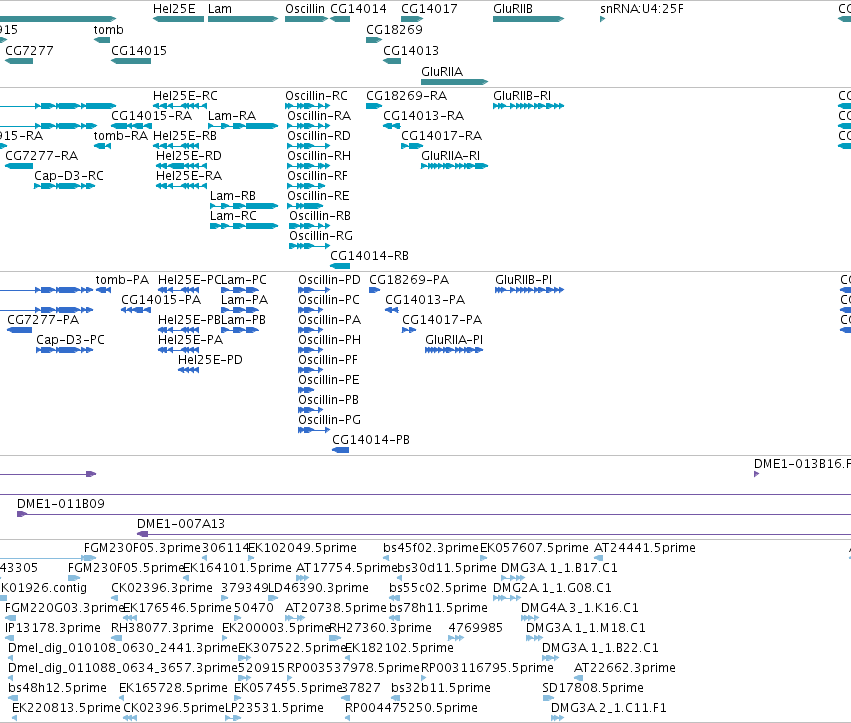
Task: Select transcript Cap-D3-RC
Action: (x=64, y=186)
